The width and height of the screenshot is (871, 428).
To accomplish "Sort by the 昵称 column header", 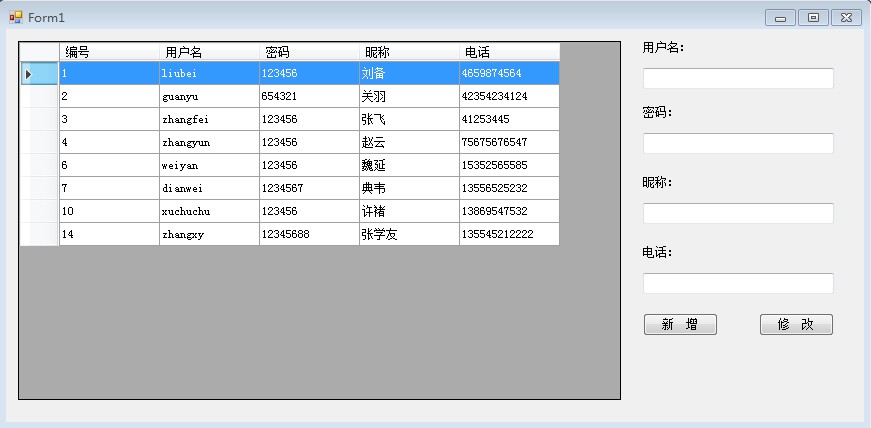I will tap(409, 52).
